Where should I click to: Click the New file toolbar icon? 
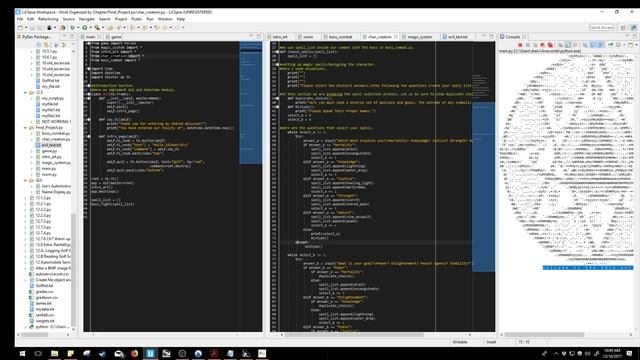tap(20, 28)
